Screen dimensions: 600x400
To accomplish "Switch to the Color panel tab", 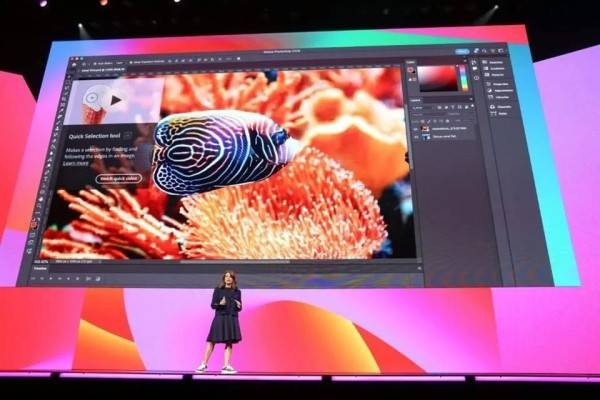I will point(411,62).
